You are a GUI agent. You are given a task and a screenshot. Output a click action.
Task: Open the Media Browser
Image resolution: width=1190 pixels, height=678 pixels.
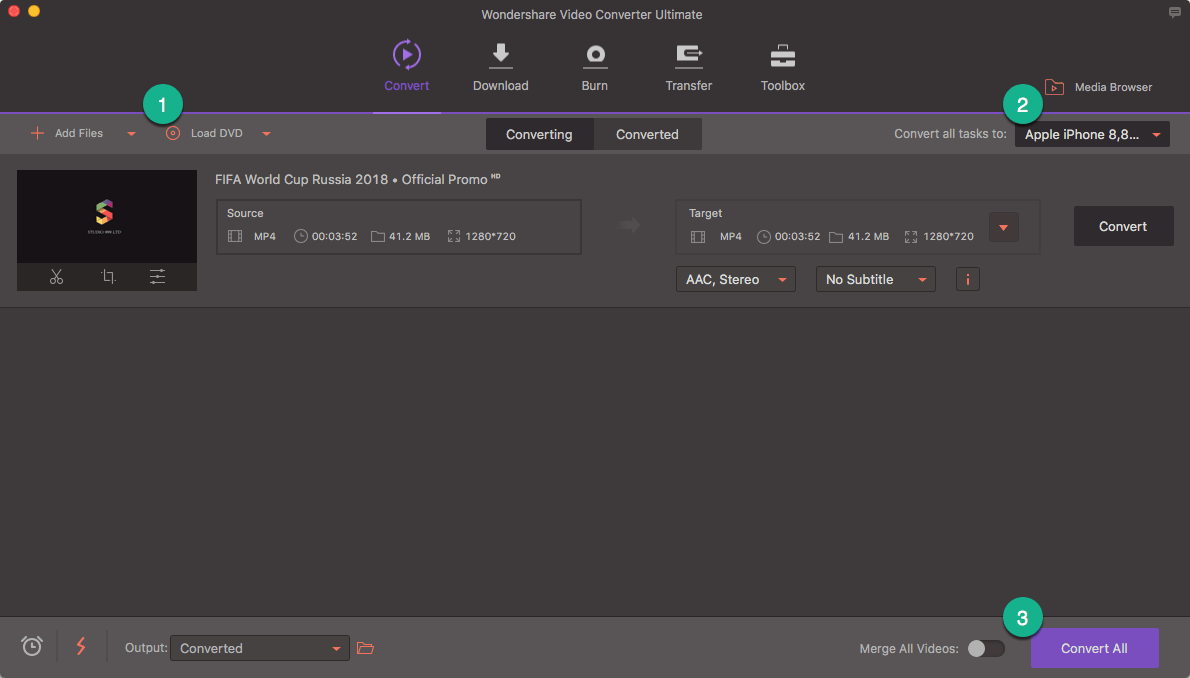(x=1098, y=87)
